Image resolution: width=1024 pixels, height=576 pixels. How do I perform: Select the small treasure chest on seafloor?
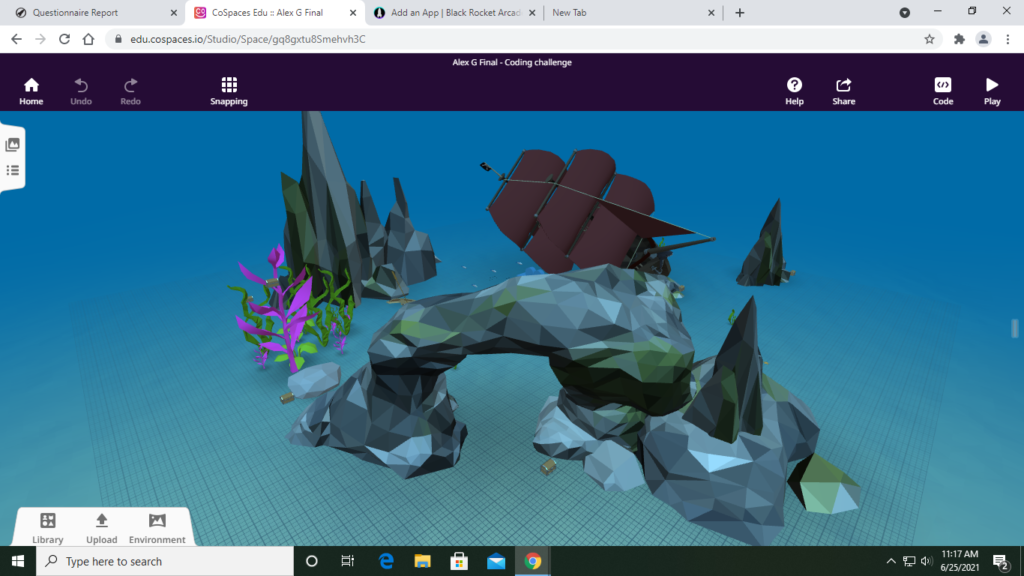click(548, 466)
